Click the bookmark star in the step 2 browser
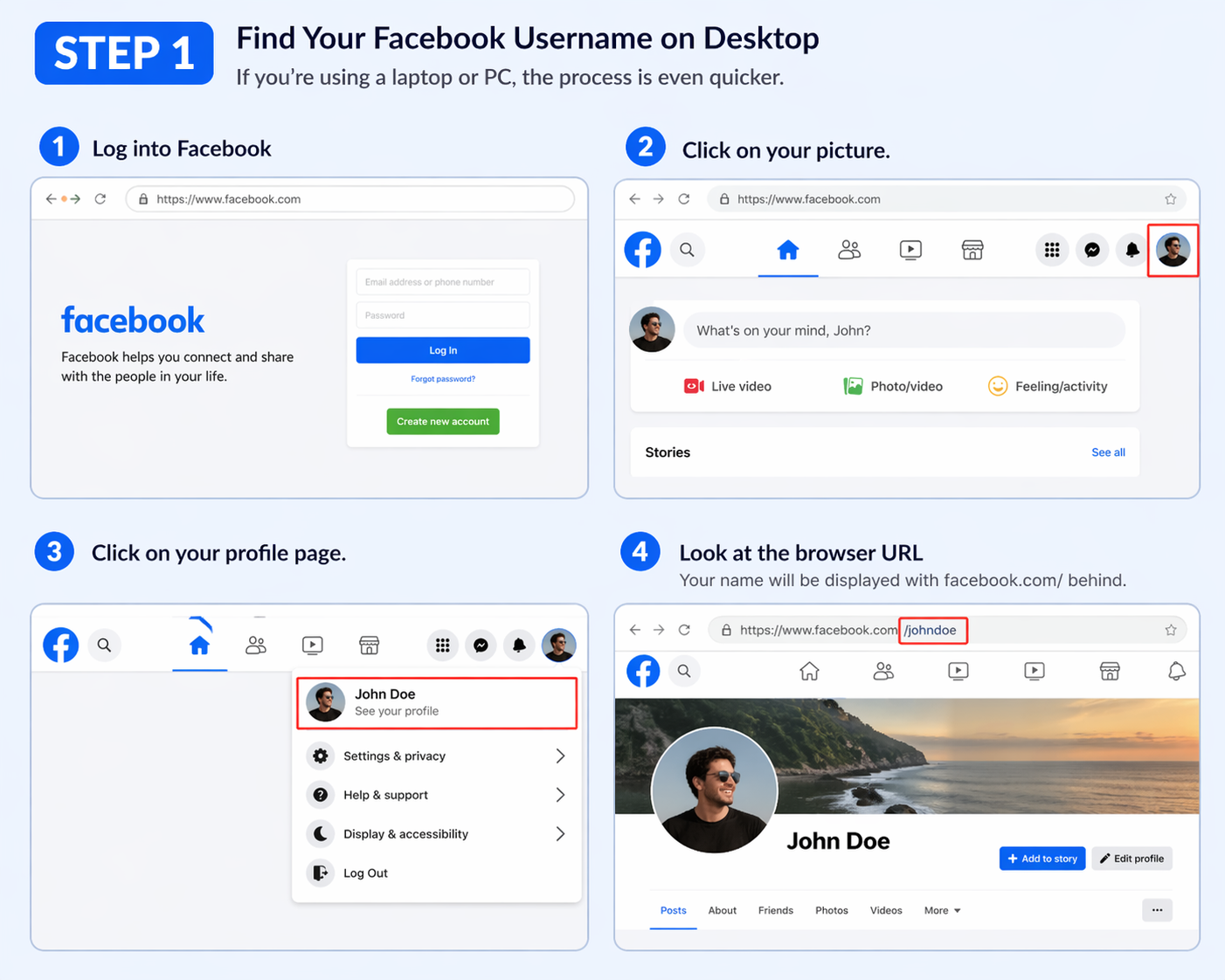This screenshot has height=980, width=1225. click(x=1170, y=199)
